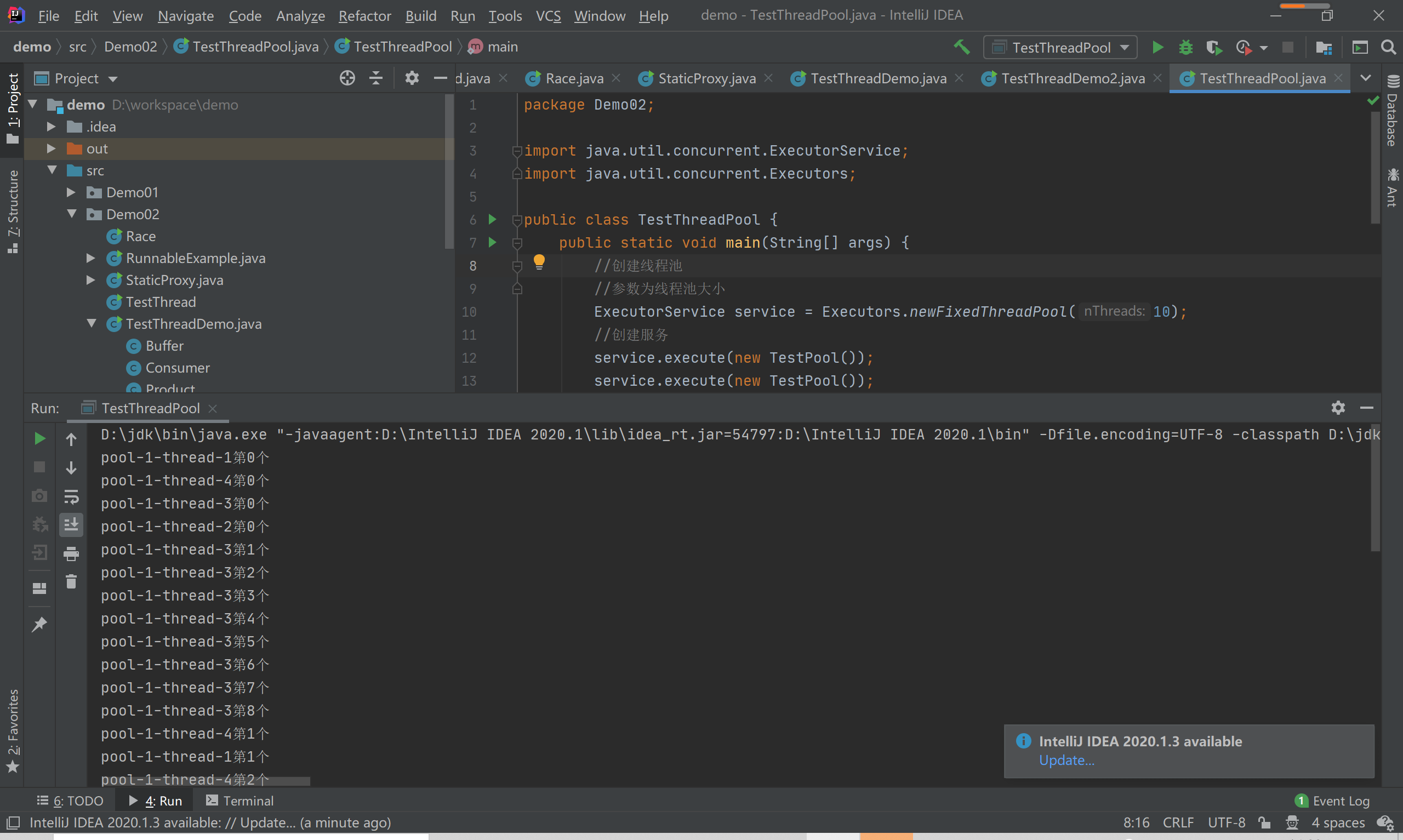Viewport: 1403px width, 840px height.
Task: Open Run panel settings gear
Action: pyautogui.click(x=1338, y=408)
